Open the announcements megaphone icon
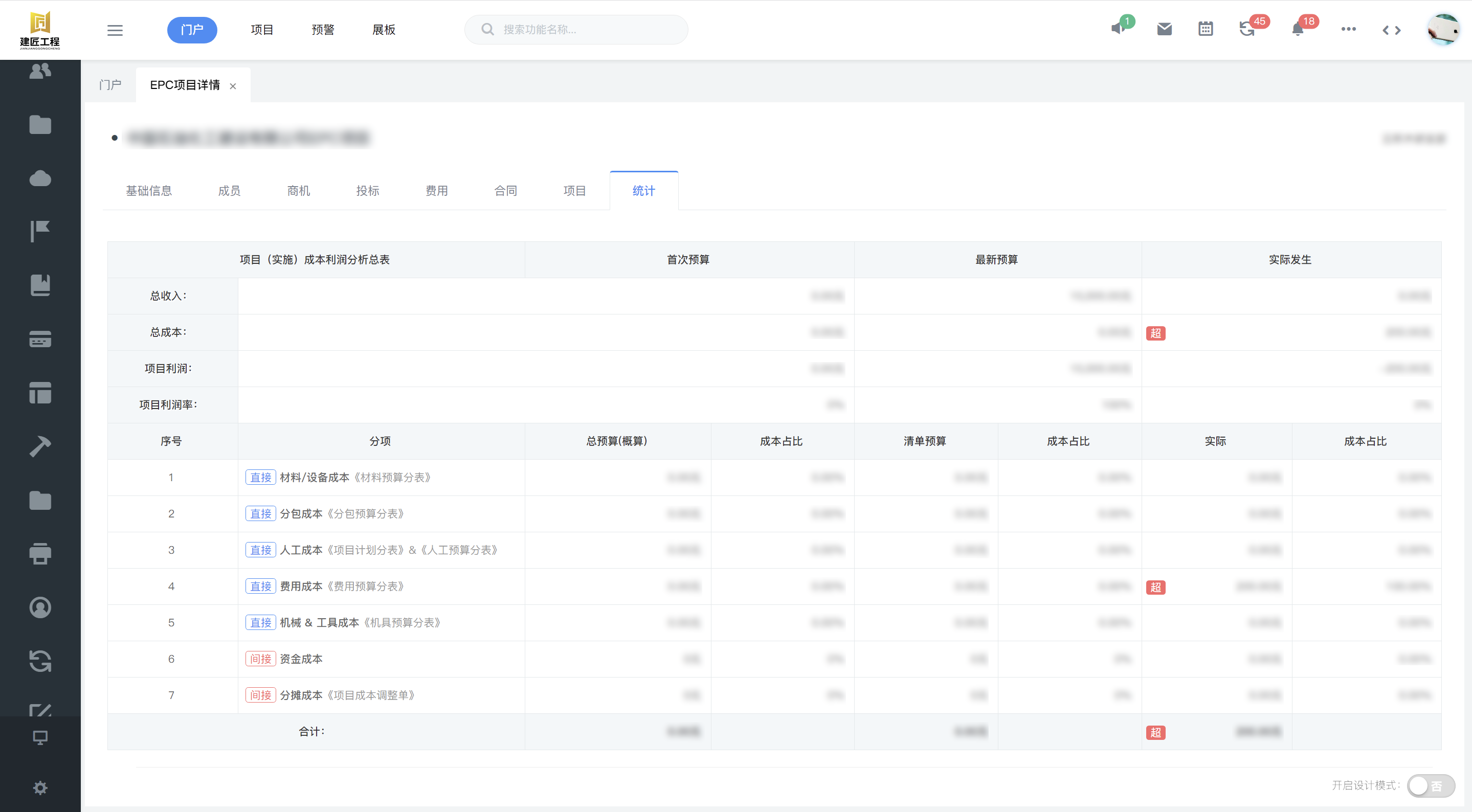This screenshot has height=812, width=1472. (1118, 29)
